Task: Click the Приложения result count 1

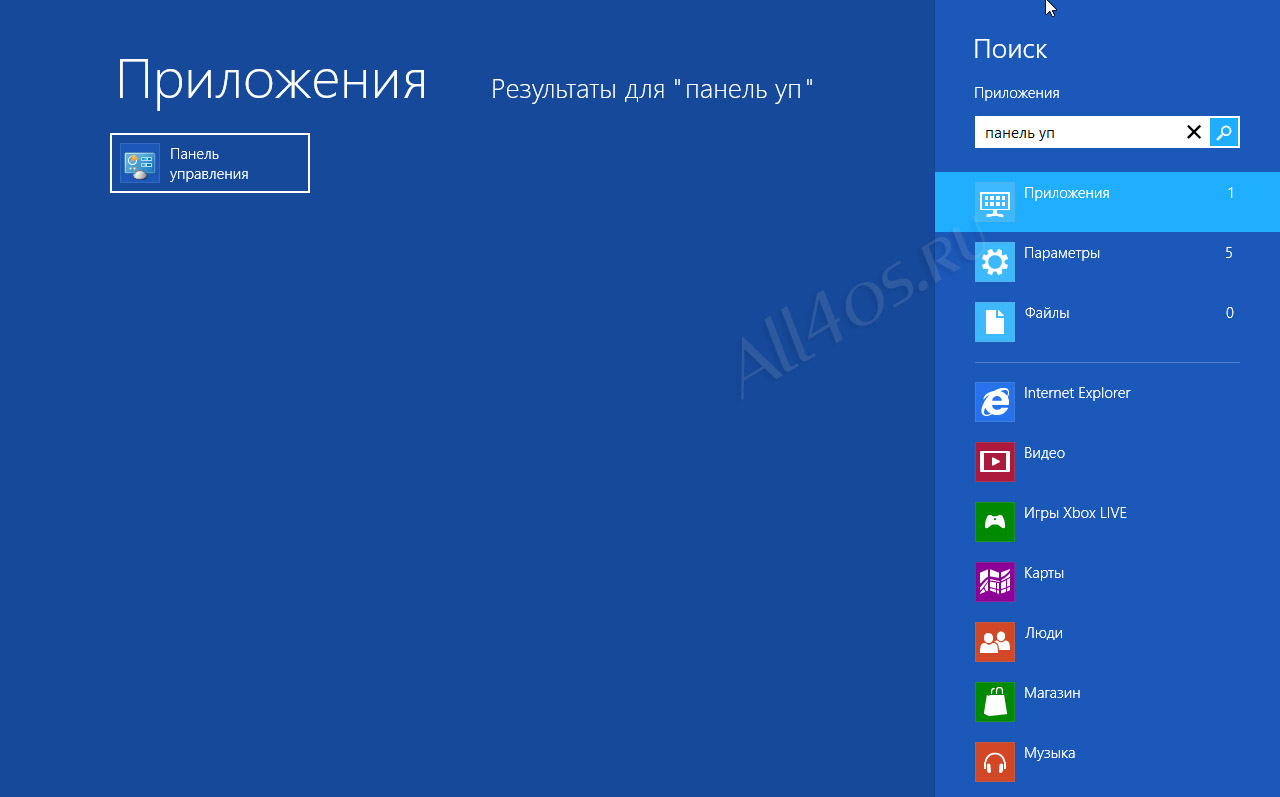Action: [1231, 193]
